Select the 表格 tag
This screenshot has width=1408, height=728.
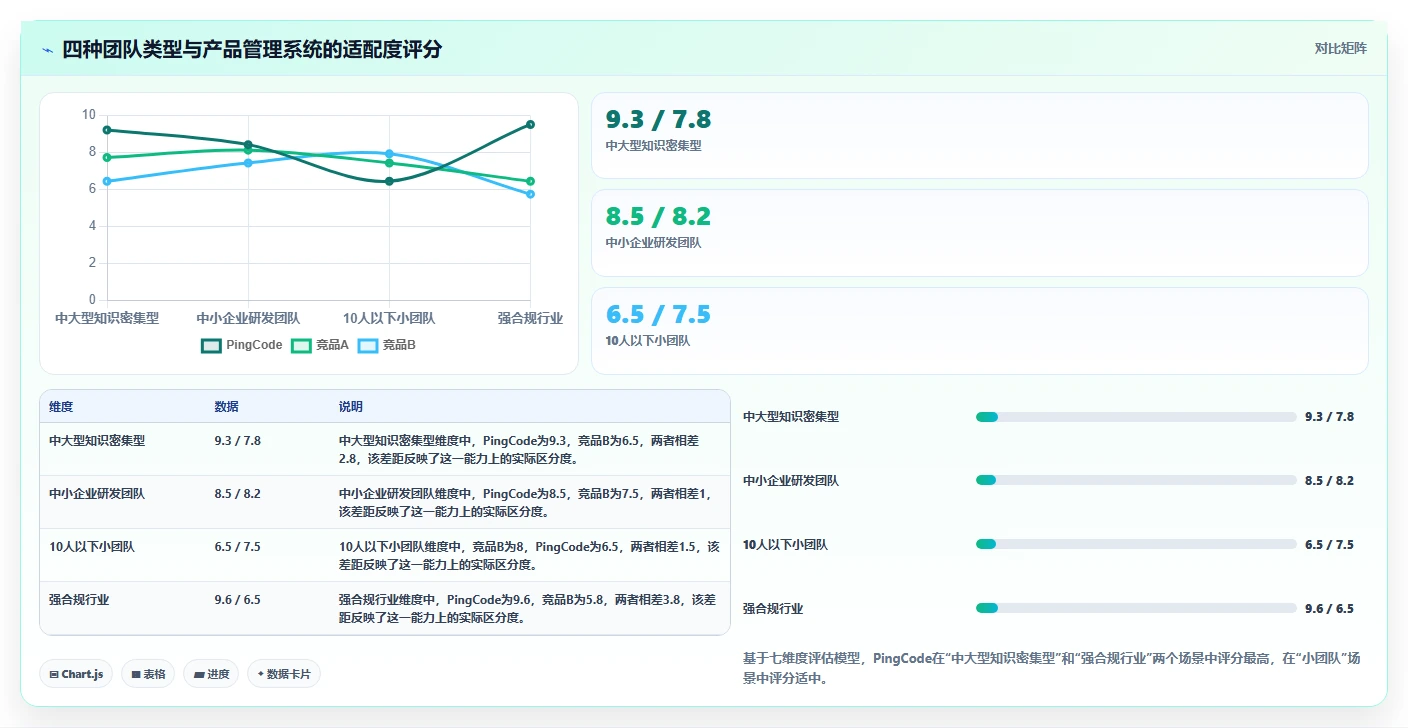pyautogui.click(x=149, y=674)
